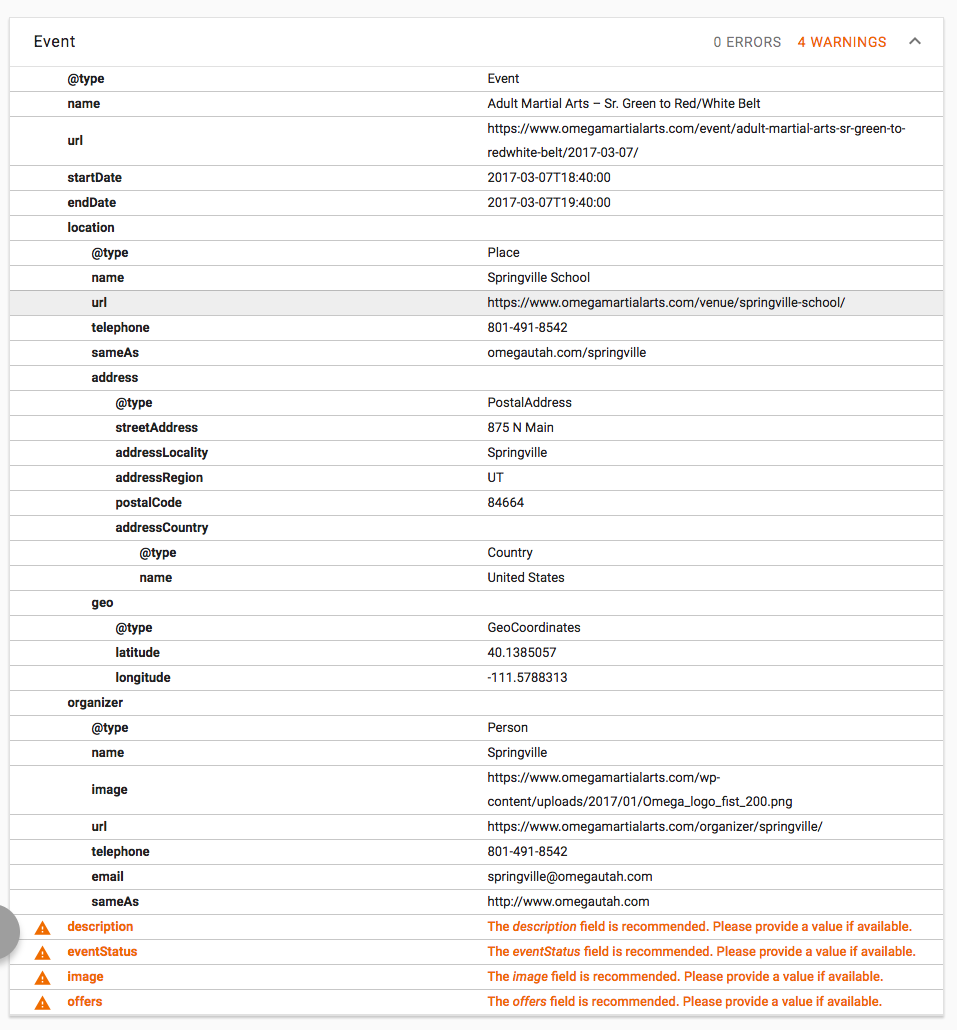Viewport: 957px width, 1030px height.
Task: Click the springville@omegautah.com email value
Action: pos(569,876)
